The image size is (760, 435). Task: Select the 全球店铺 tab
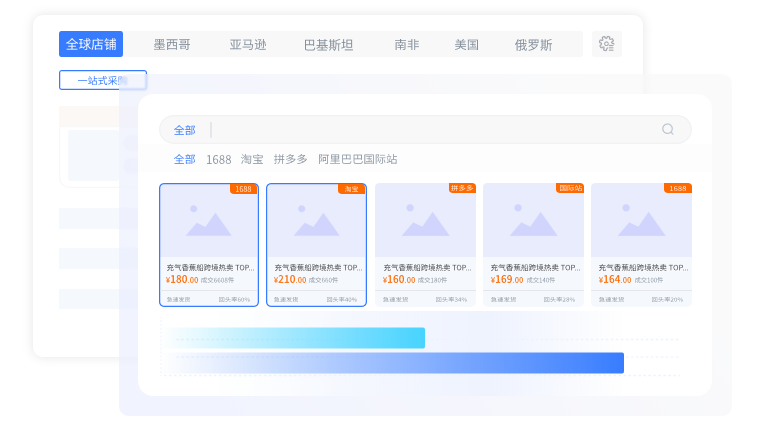click(91, 44)
